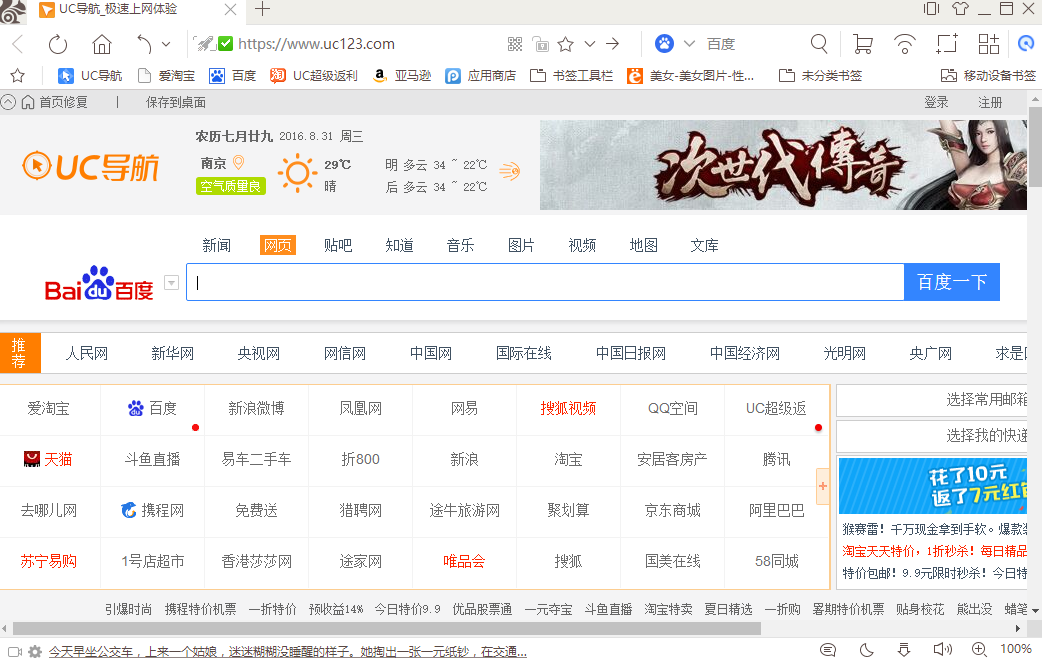Viewport: 1042px width, 658px height.
Task: Open the shopping cart toolbar icon
Action: click(862, 44)
